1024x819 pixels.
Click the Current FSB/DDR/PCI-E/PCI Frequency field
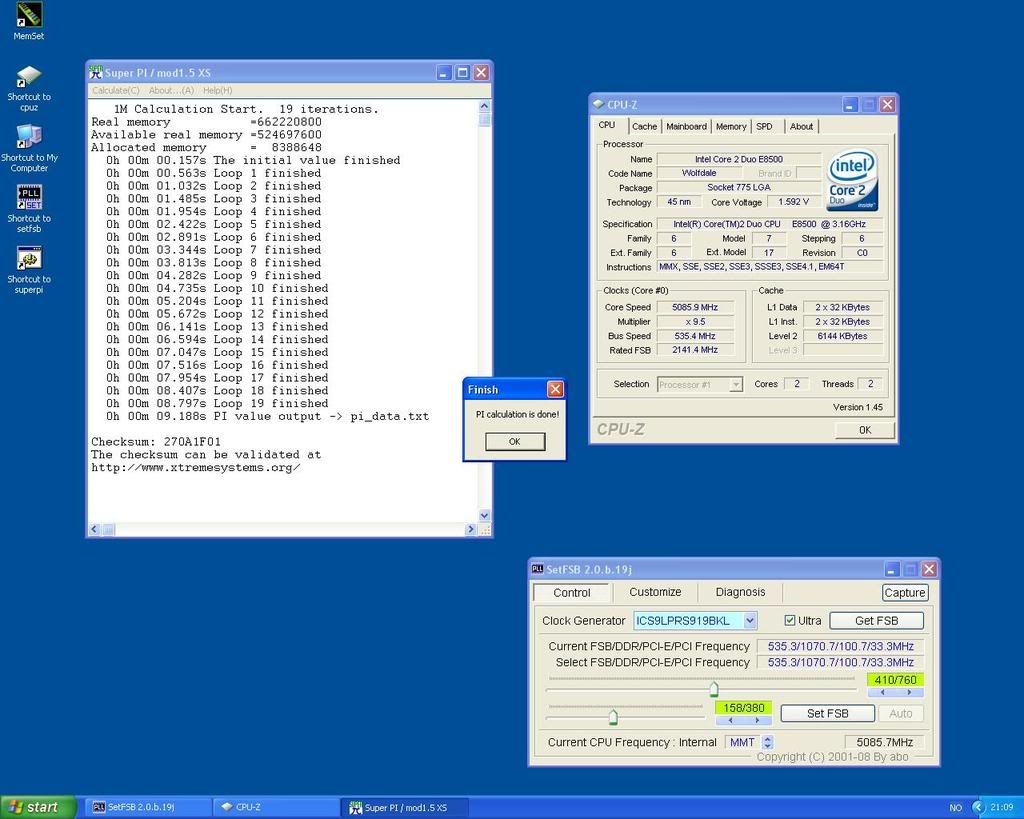[840, 646]
